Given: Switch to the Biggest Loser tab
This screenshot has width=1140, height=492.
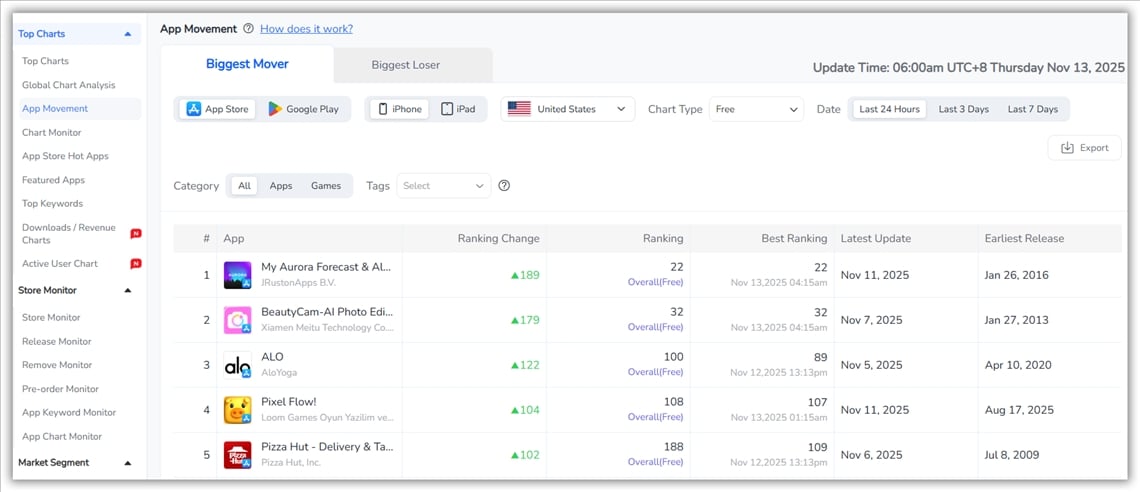Looking at the screenshot, I should click(x=405, y=65).
